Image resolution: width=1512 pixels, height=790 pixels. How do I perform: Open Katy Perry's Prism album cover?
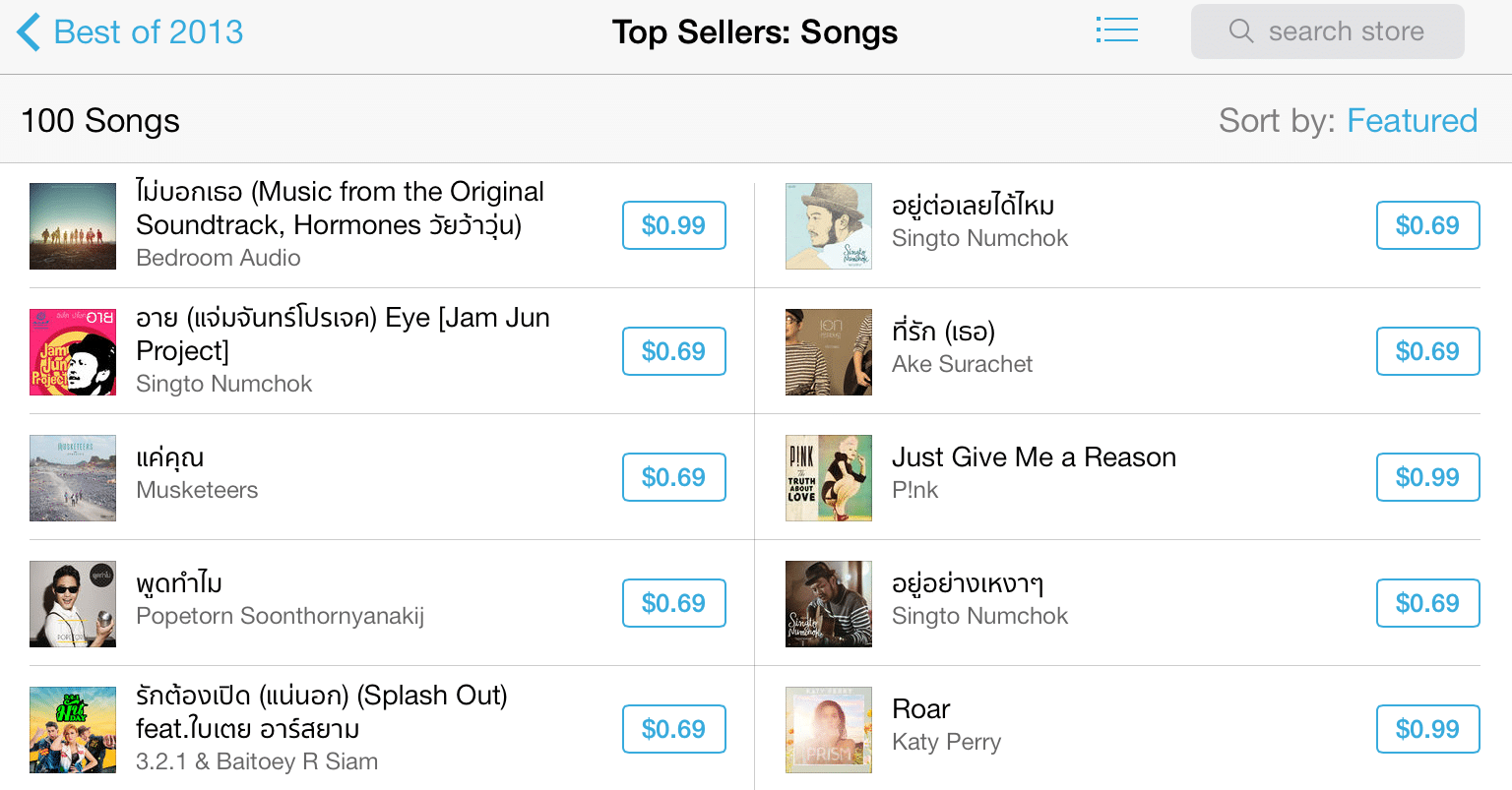click(829, 730)
